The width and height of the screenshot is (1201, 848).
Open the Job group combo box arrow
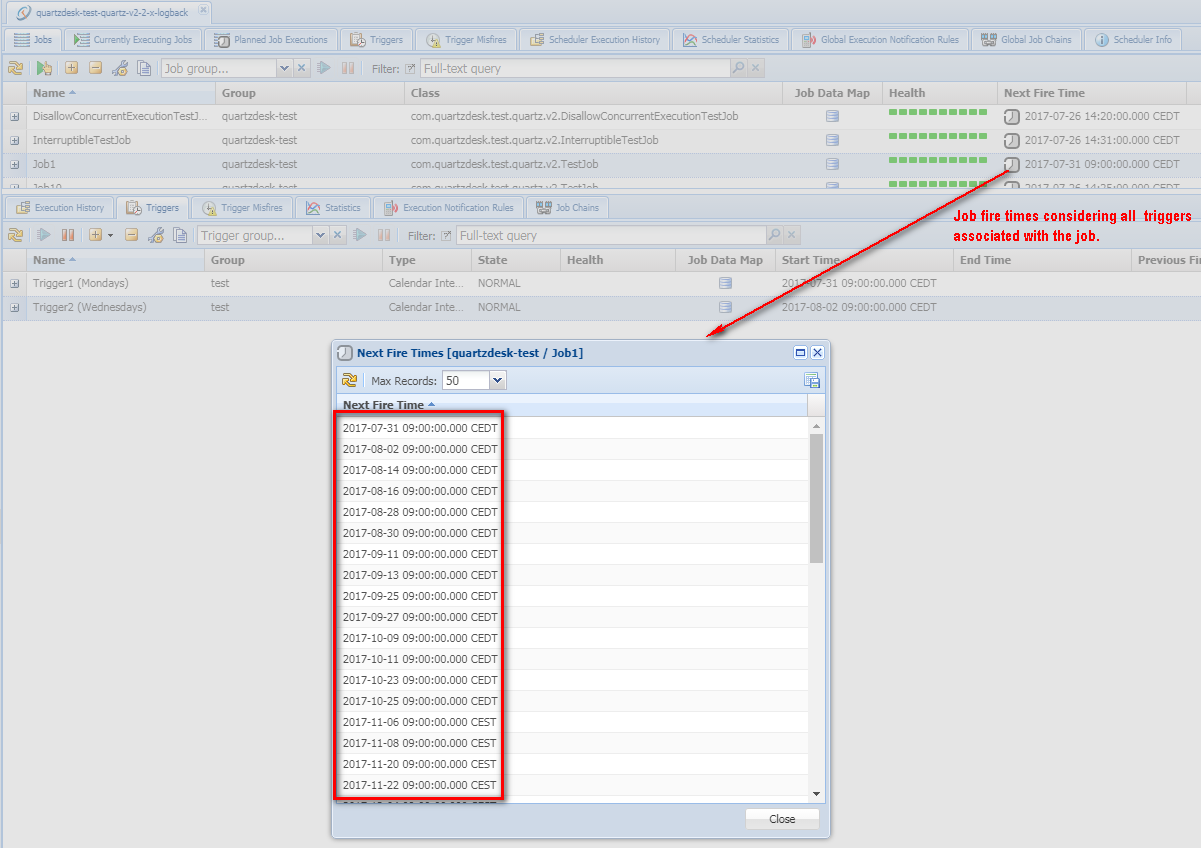tap(284, 68)
